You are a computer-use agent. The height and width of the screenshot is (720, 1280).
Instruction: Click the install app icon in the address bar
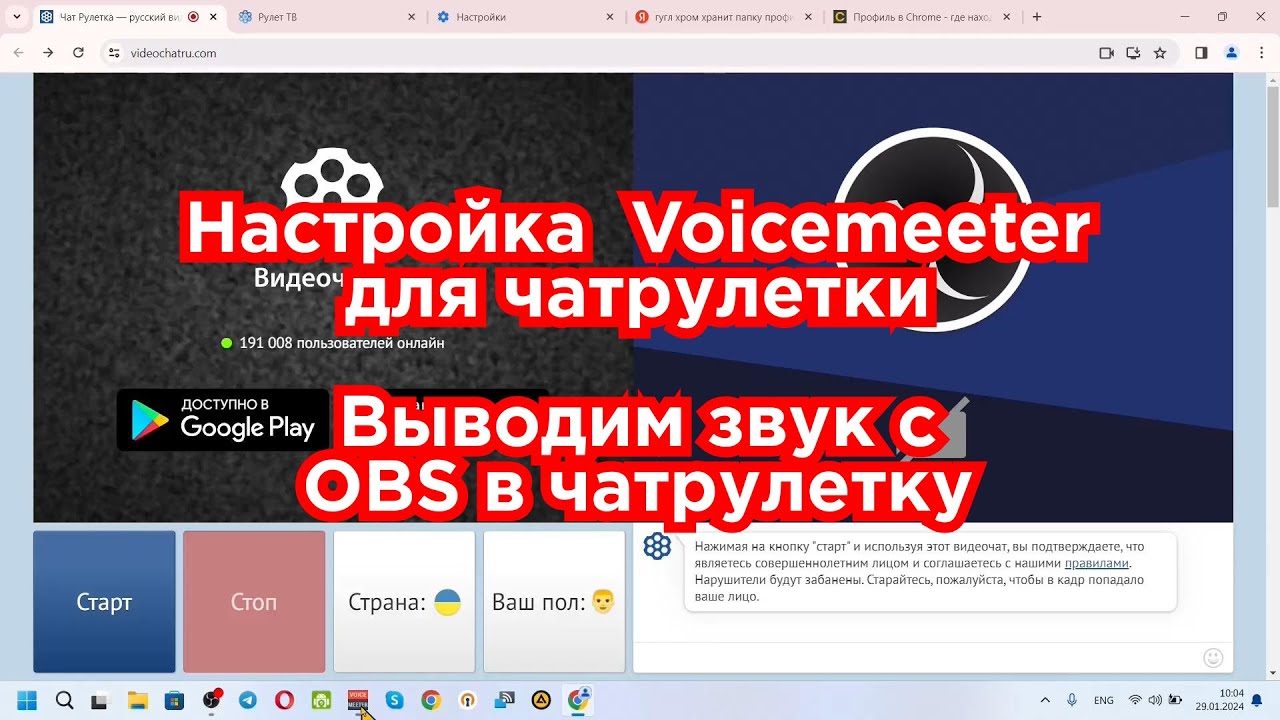coord(1133,53)
